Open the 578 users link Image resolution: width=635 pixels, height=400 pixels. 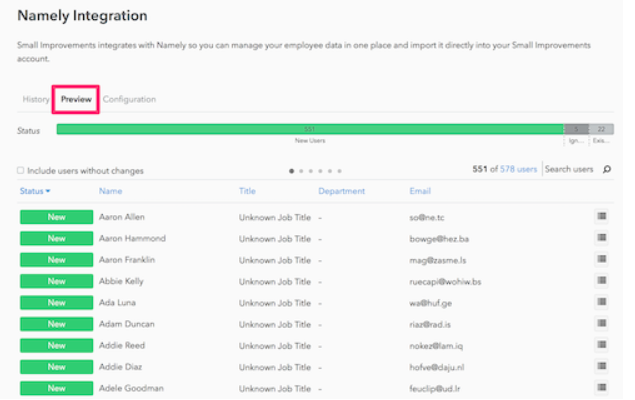(x=518, y=169)
